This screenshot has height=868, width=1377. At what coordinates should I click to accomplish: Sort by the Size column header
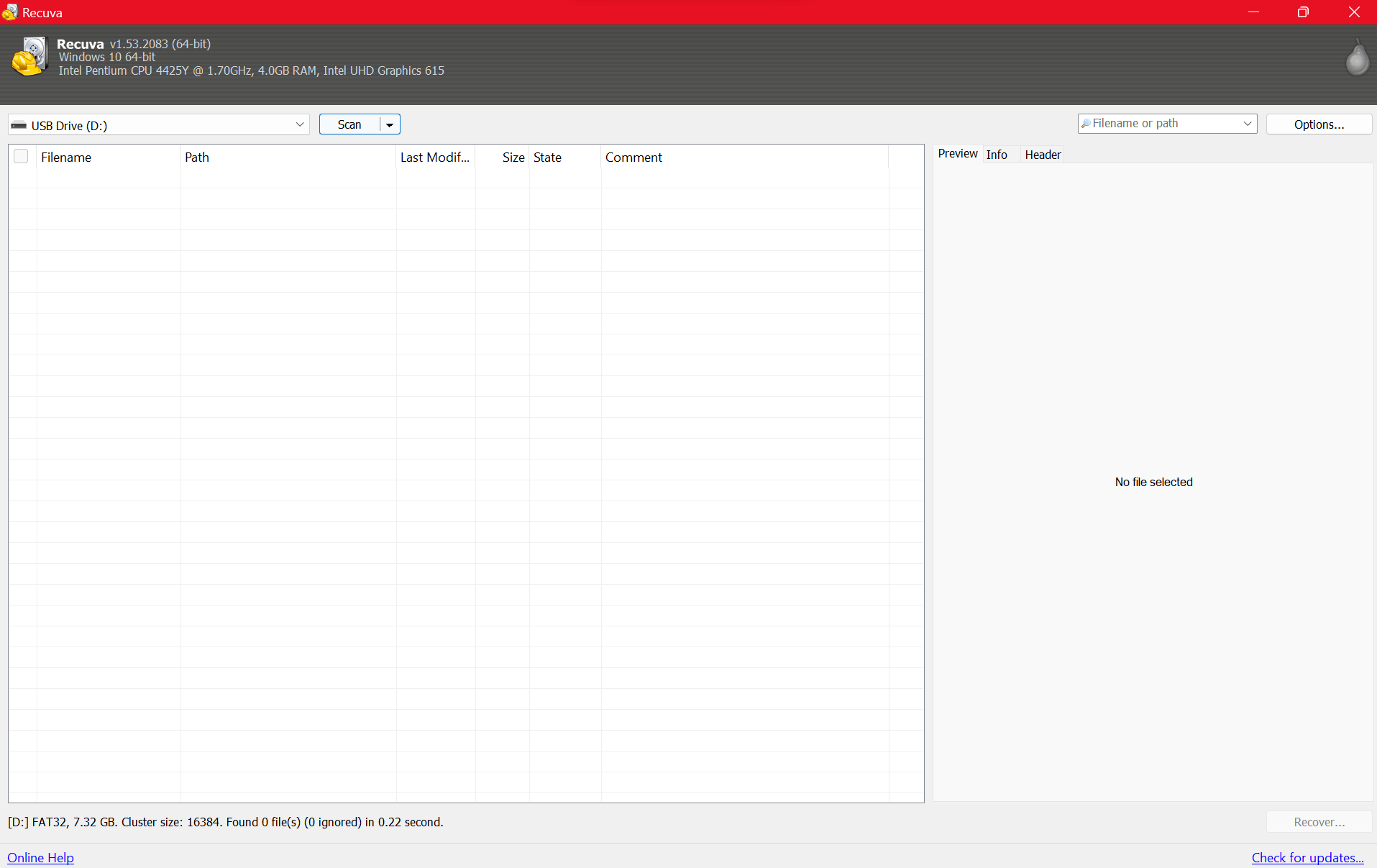[x=502, y=157]
